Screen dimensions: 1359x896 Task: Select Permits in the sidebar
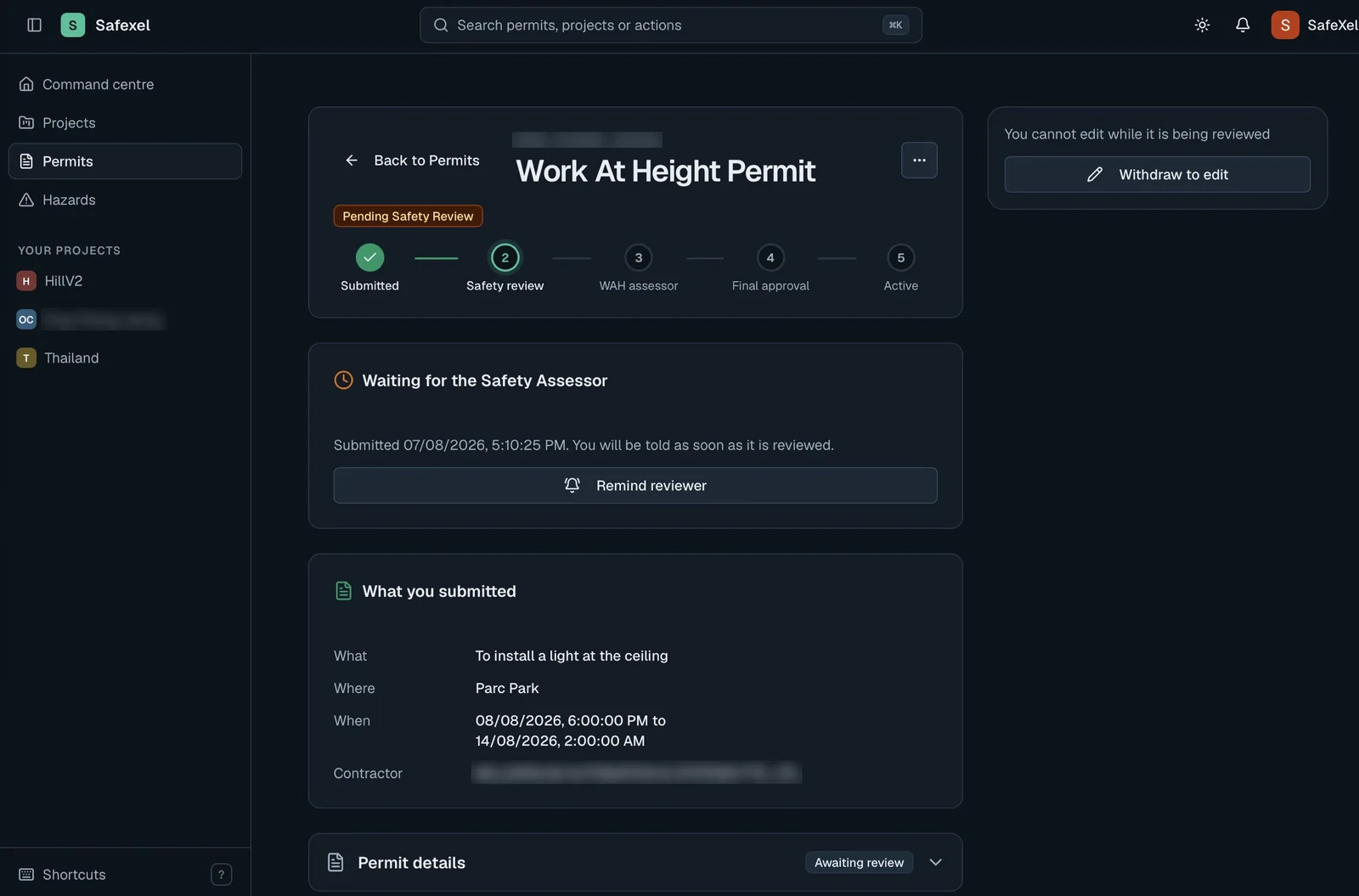tap(125, 161)
